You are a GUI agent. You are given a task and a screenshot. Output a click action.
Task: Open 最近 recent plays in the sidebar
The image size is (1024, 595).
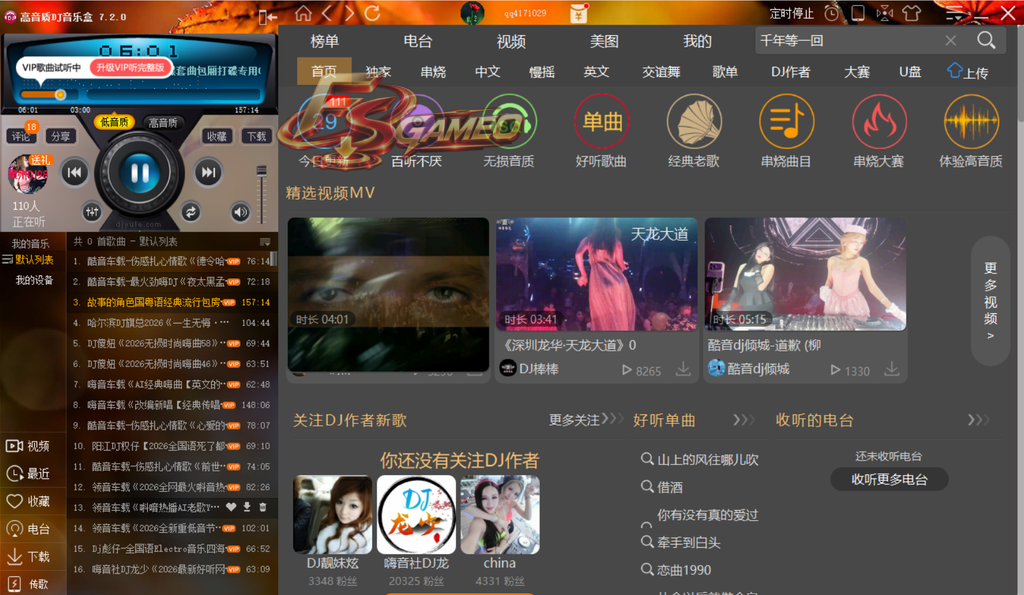27,474
